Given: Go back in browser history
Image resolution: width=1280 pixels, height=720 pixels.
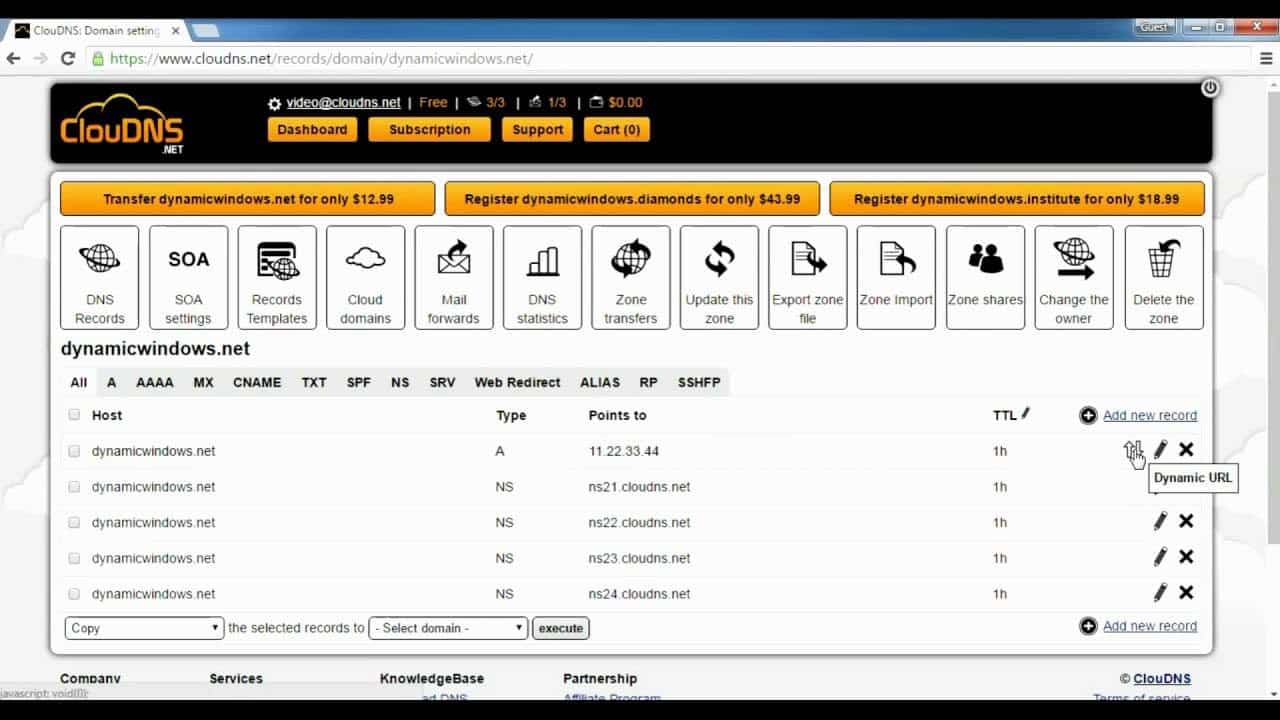Looking at the screenshot, I should (14, 59).
